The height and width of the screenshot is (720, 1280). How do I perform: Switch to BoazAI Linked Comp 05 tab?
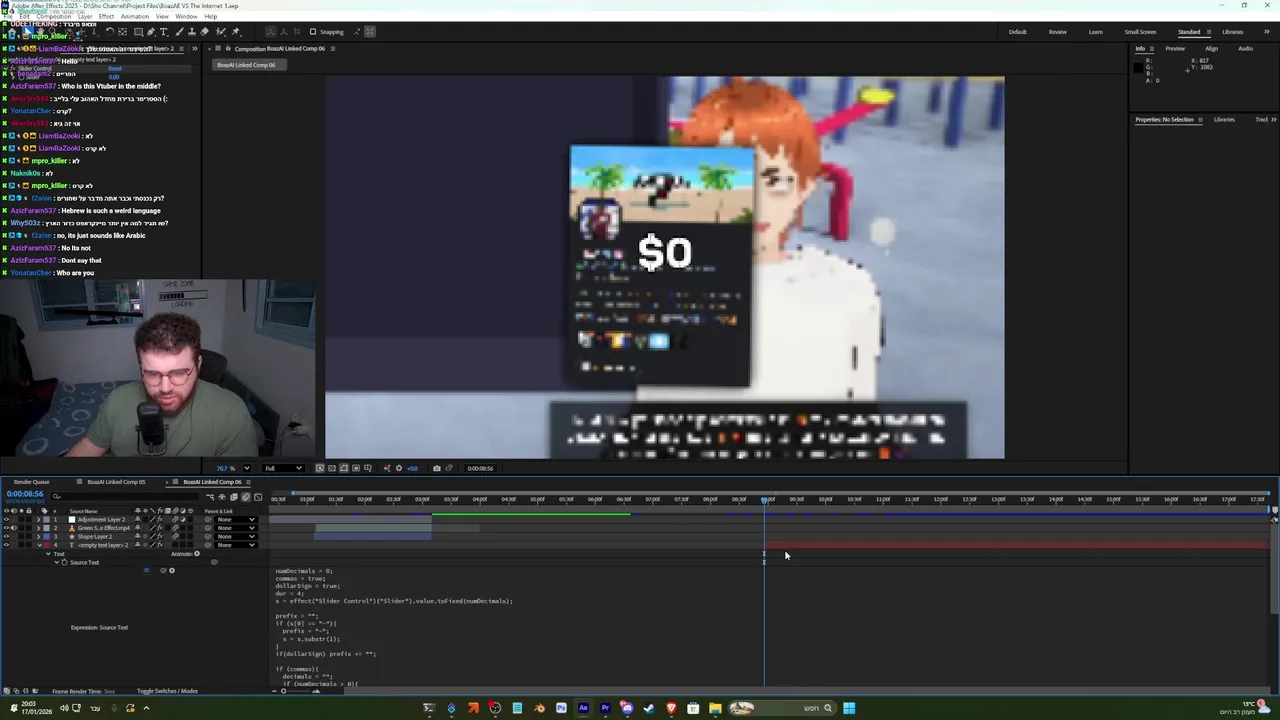pyautogui.click(x=116, y=482)
